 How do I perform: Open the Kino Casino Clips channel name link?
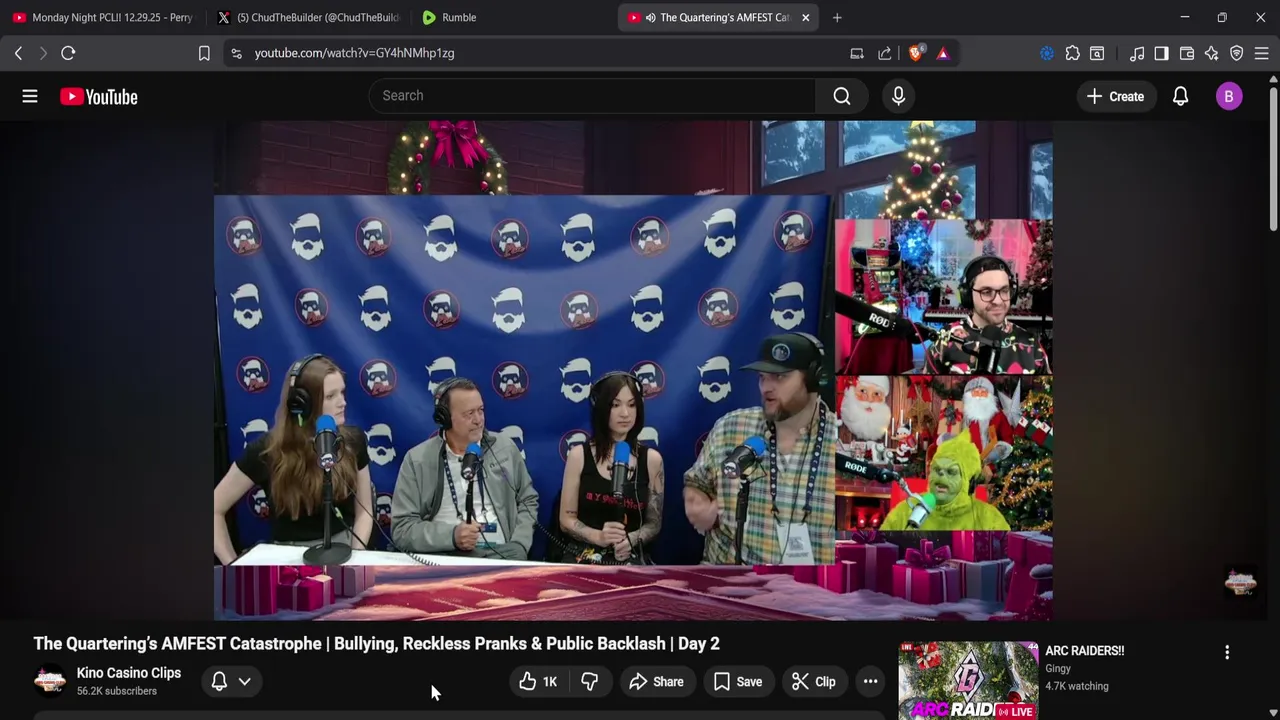129,673
